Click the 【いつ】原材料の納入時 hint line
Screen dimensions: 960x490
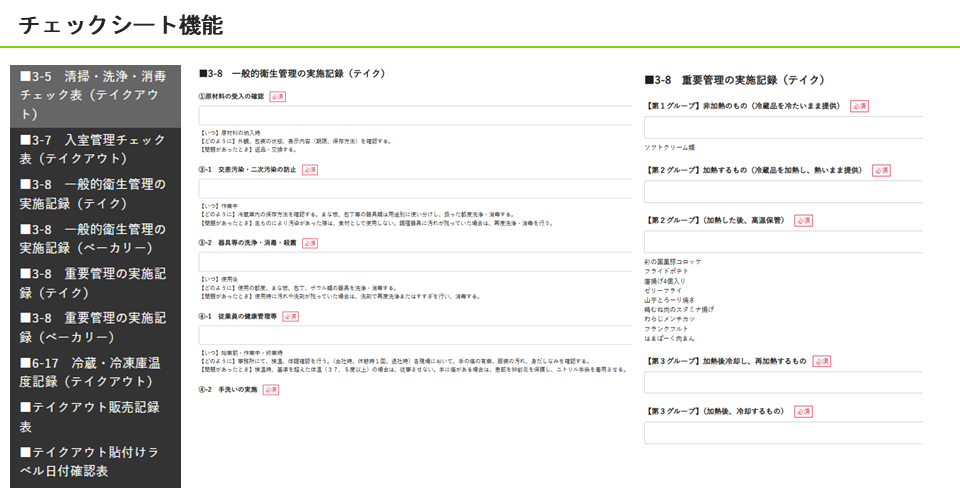[231, 132]
